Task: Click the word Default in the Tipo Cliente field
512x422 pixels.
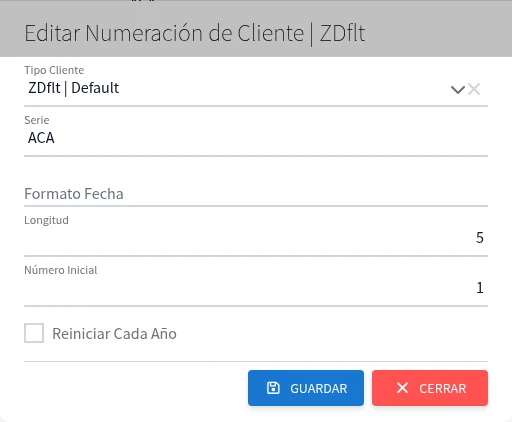Action: [95, 88]
